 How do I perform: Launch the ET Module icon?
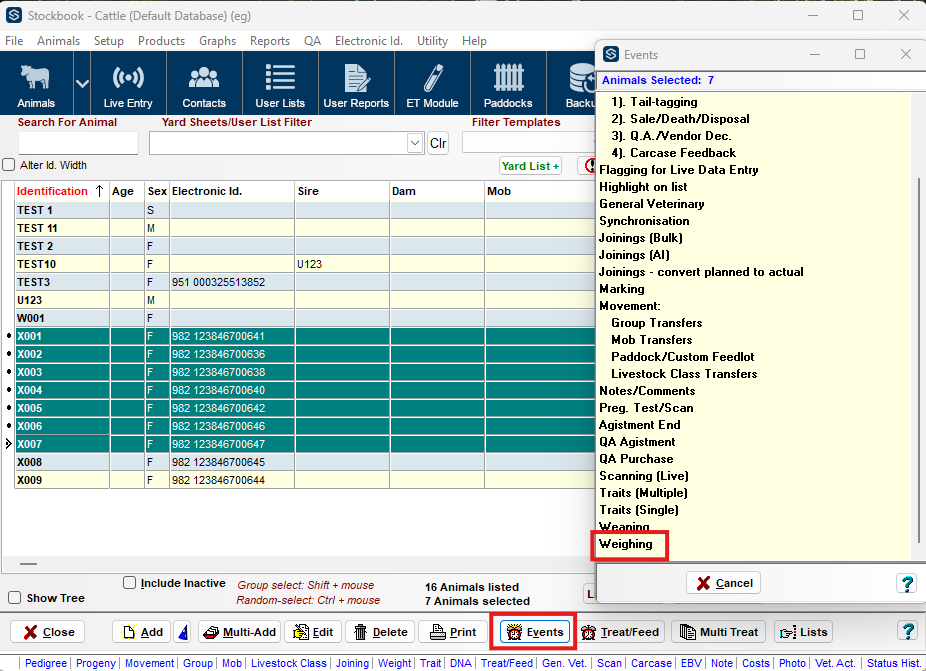coord(432,85)
